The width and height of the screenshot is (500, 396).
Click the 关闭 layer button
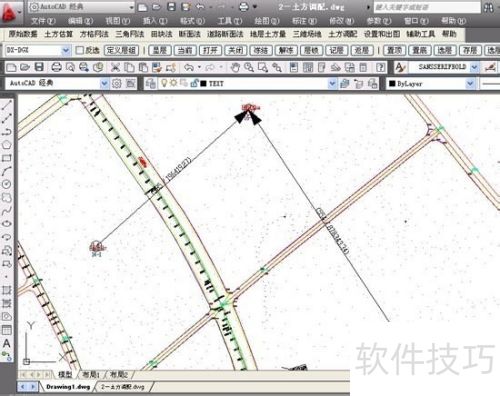pos(236,50)
